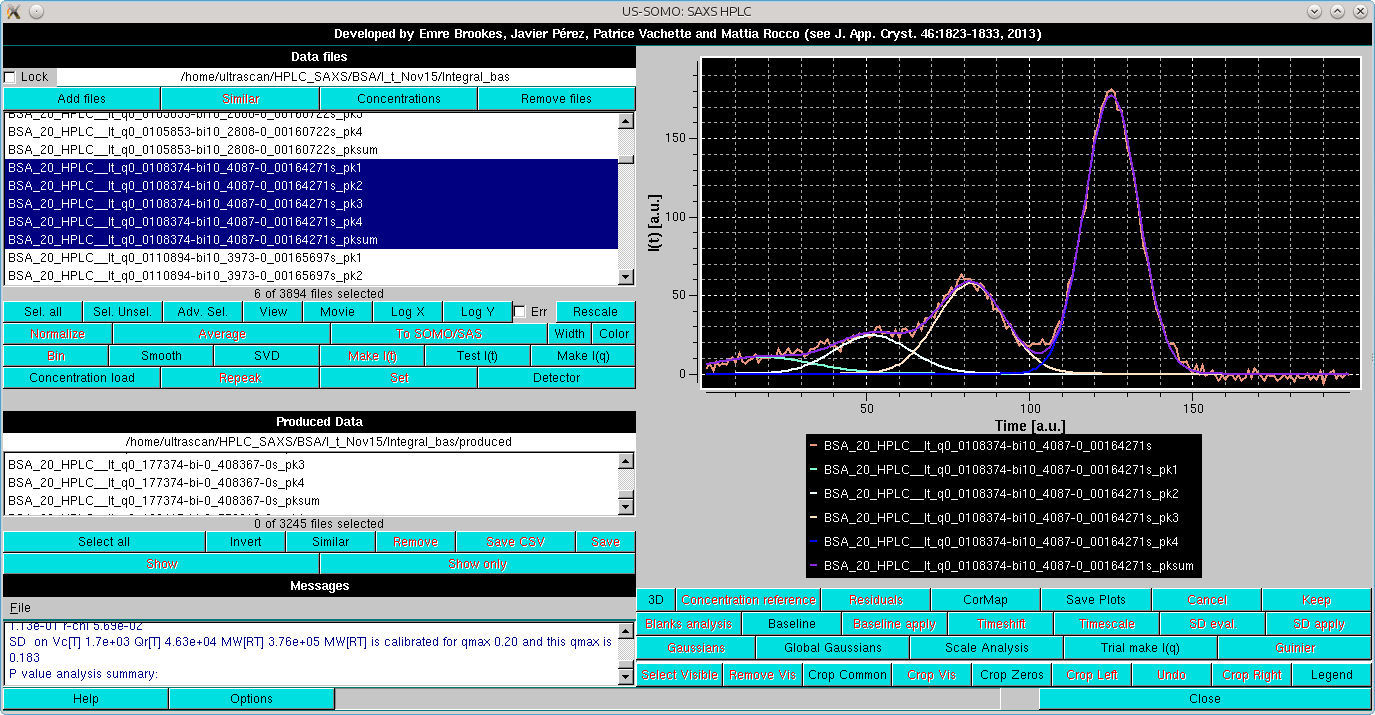1375x715 pixels.
Task: Start the Movie playback button
Action: pos(337,312)
